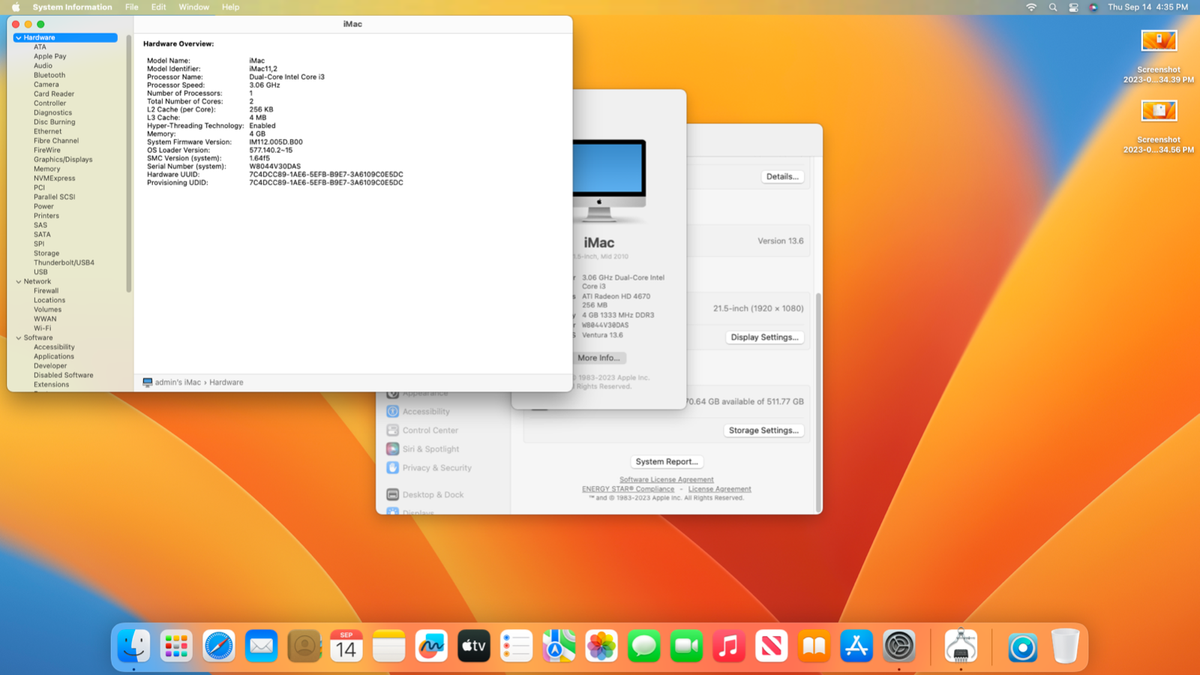
Task: Open the Photos app in the Dock
Action: click(x=601, y=646)
